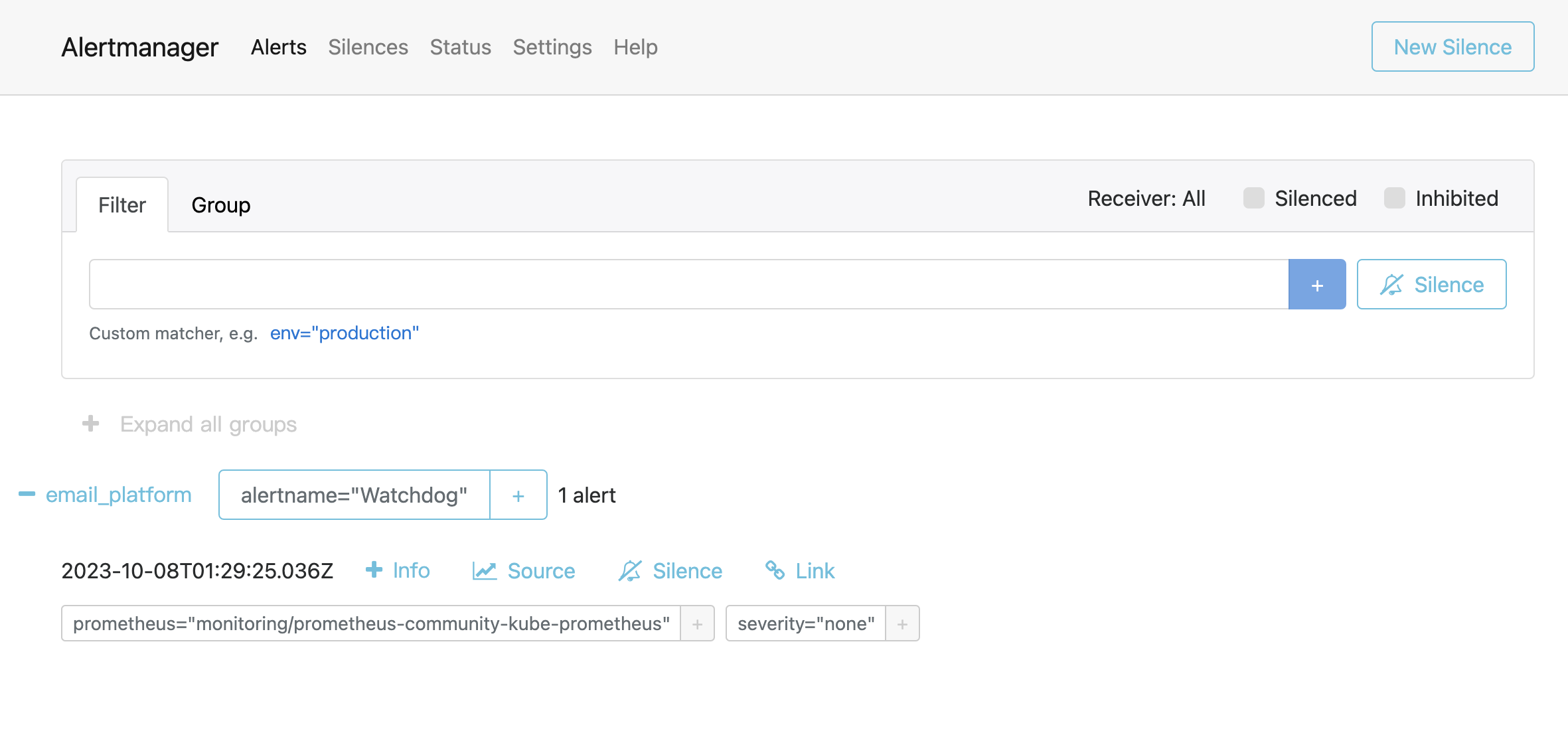The image size is (1568, 745).
Task: Click the alert Link chain icon
Action: pos(775,570)
